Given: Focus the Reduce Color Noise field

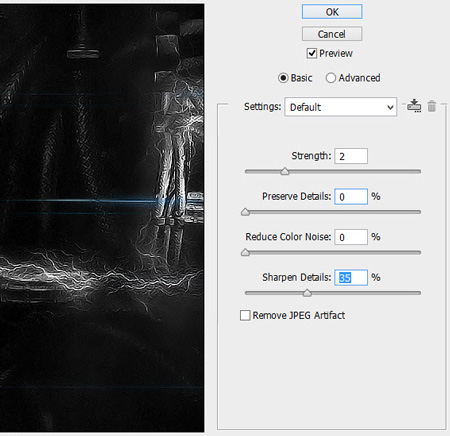Looking at the screenshot, I should coord(351,237).
